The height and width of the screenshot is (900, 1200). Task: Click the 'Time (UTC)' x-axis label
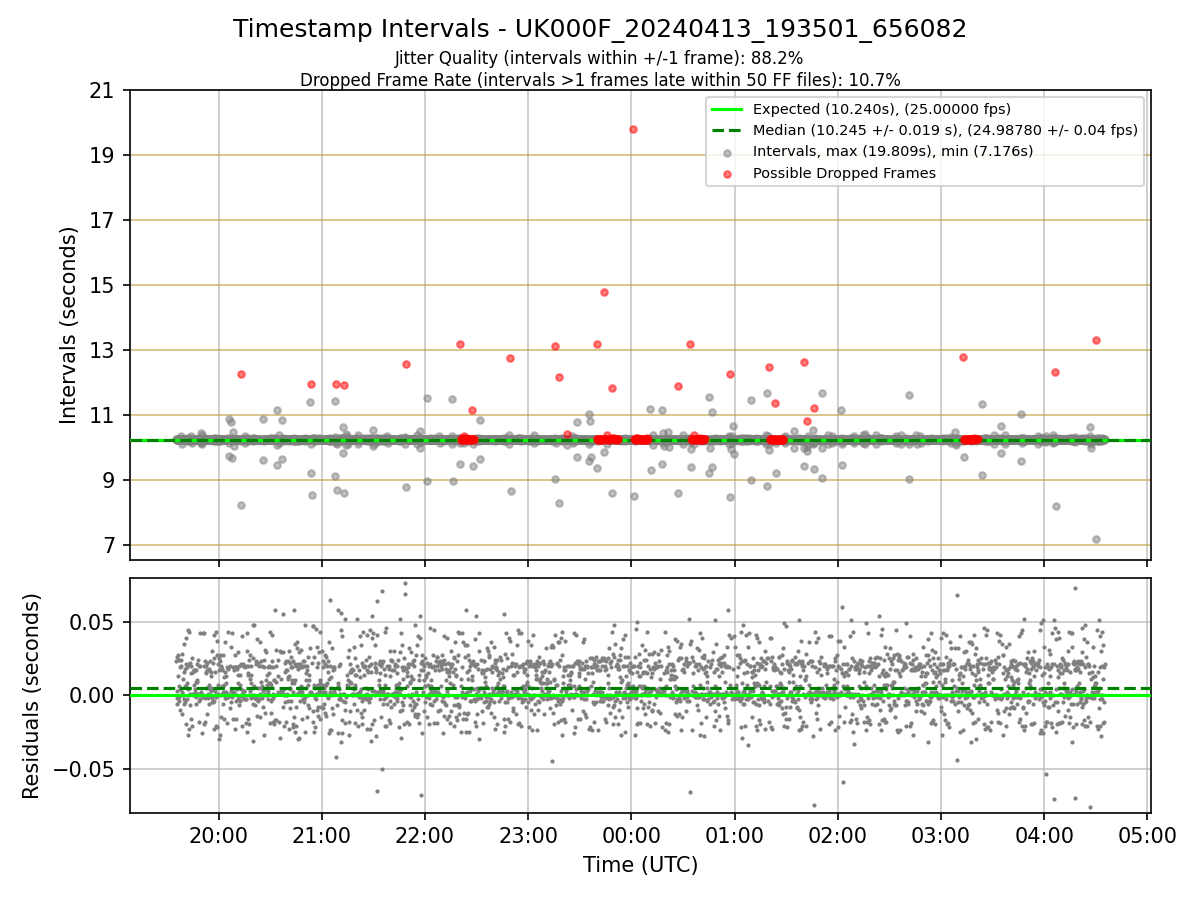640,865
